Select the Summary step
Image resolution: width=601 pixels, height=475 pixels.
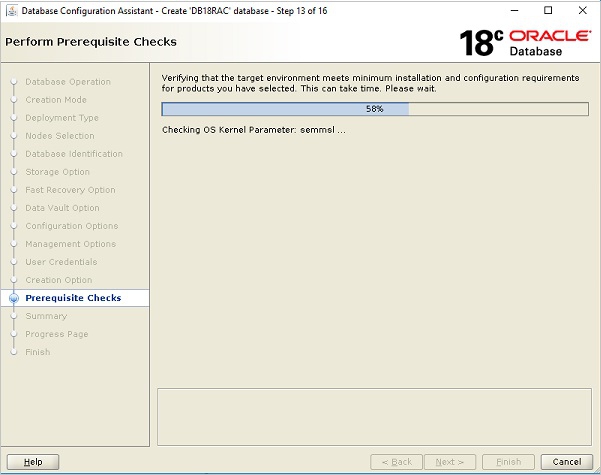[x=46, y=316]
